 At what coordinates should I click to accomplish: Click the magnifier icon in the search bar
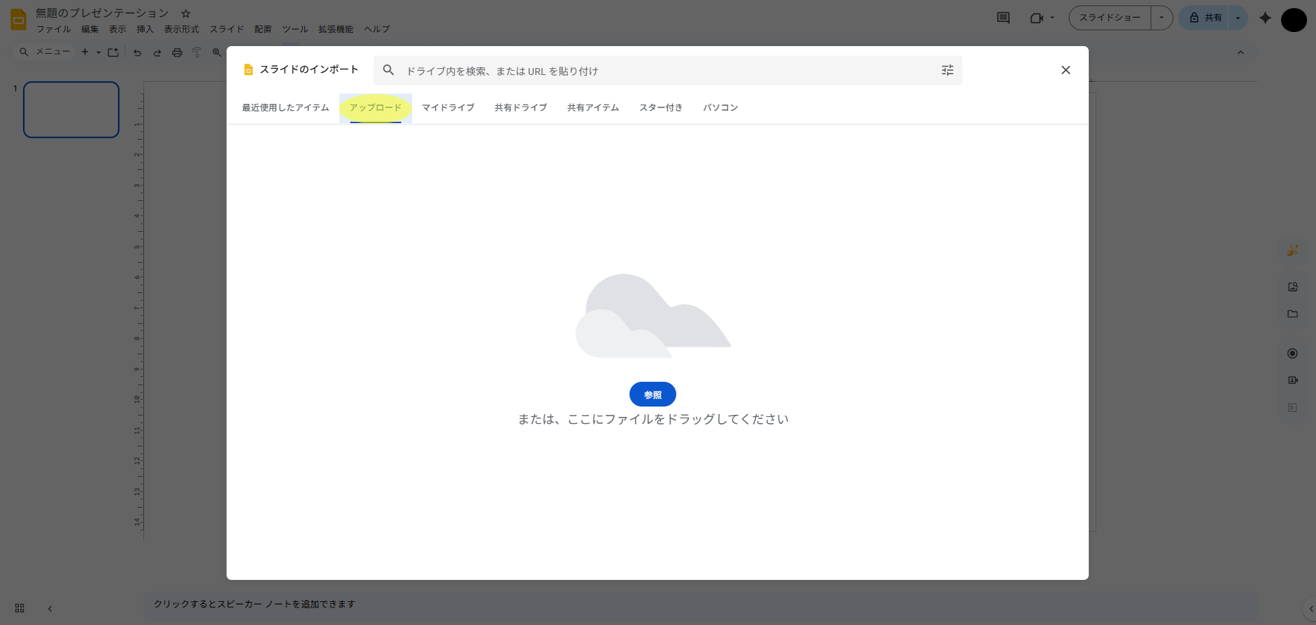(389, 70)
